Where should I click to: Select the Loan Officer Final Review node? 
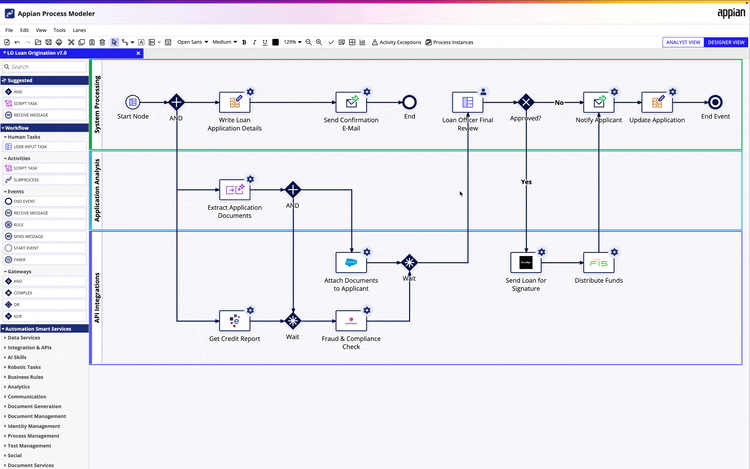[x=467, y=102]
